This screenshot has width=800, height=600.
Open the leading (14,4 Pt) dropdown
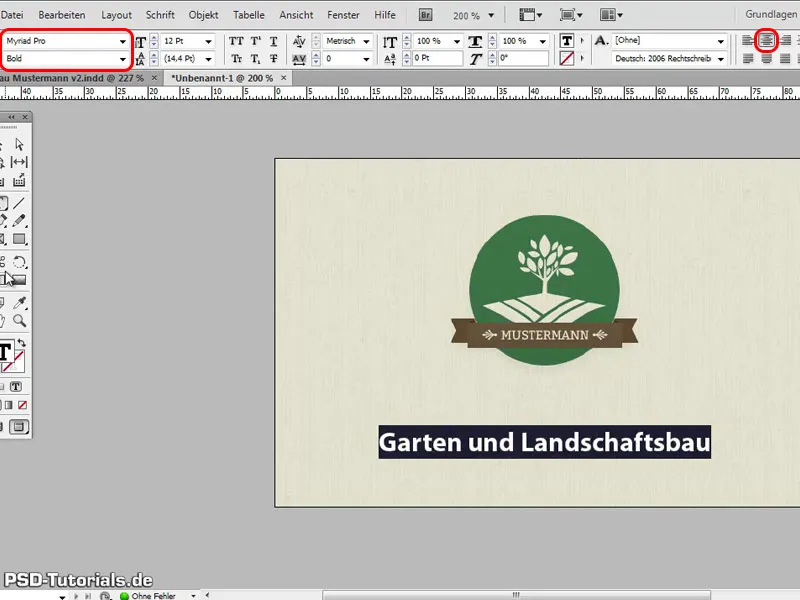pyautogui.click(x=208, y=59)
